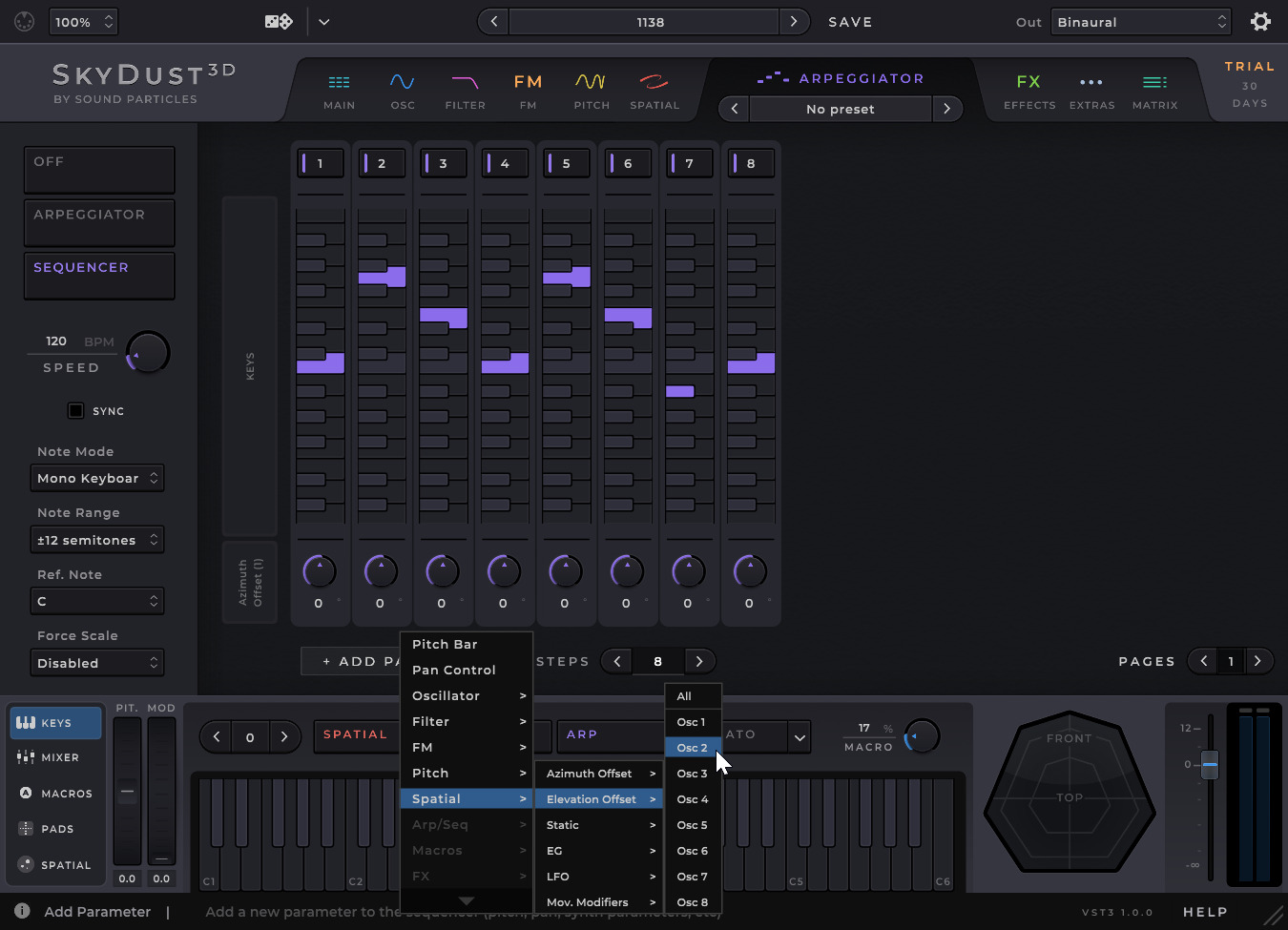Image resolution: width=1288 pixels, height=930 pixels.
Task: Click the SAVE button
Action: tap(850, 22)
